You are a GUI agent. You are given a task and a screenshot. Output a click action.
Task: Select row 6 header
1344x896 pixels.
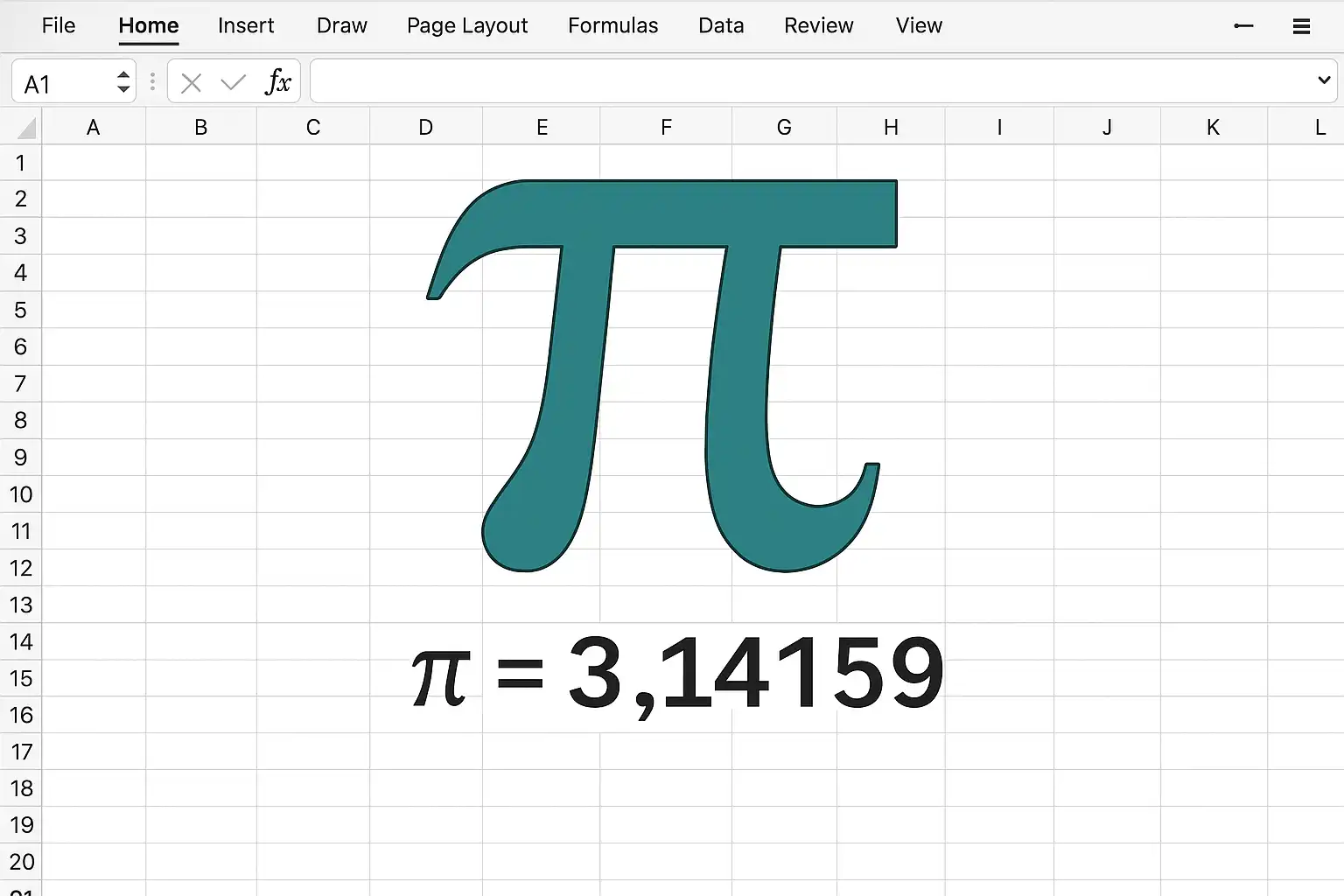(21, 346)
